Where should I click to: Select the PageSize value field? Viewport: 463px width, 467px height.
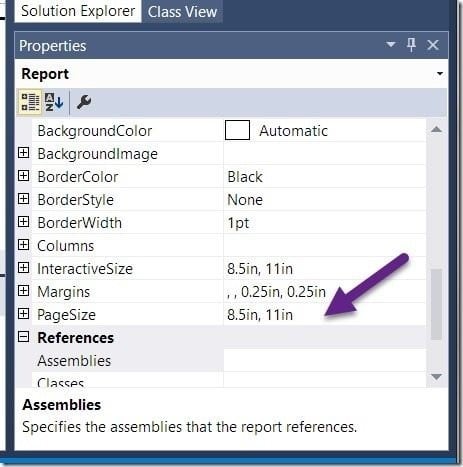click(325, 314)
